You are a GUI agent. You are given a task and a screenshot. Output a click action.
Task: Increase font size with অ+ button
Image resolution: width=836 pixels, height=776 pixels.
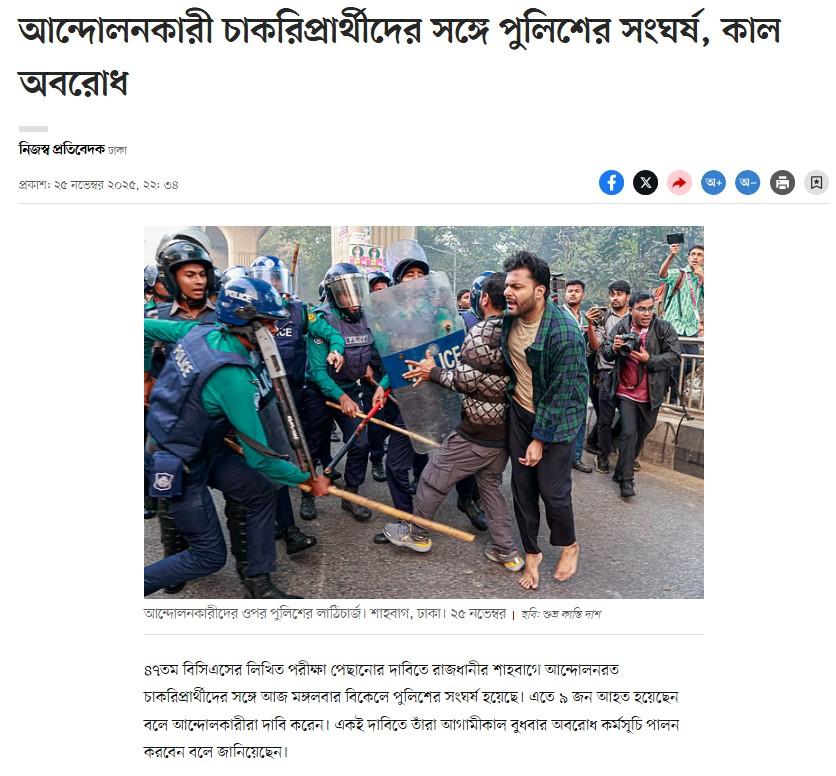[713, 183]
